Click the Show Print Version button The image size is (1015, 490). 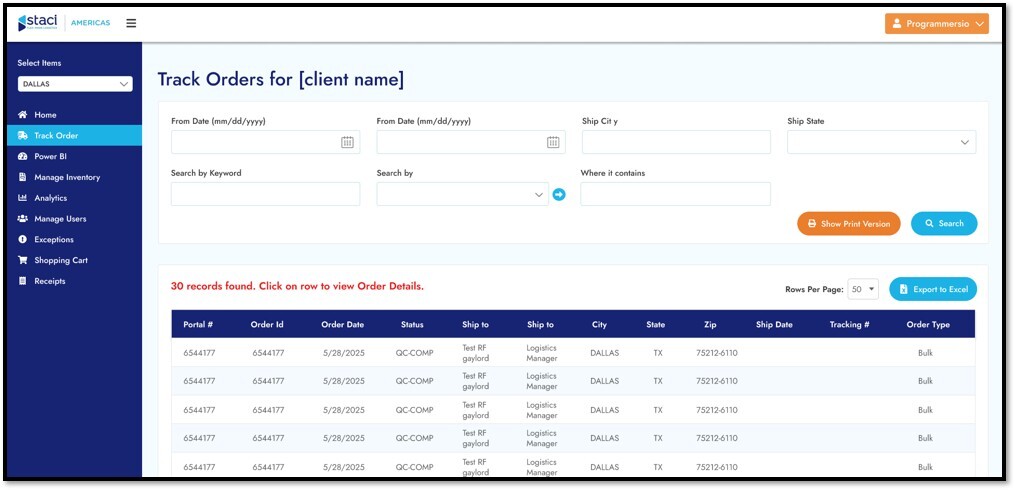pos(848,224)
